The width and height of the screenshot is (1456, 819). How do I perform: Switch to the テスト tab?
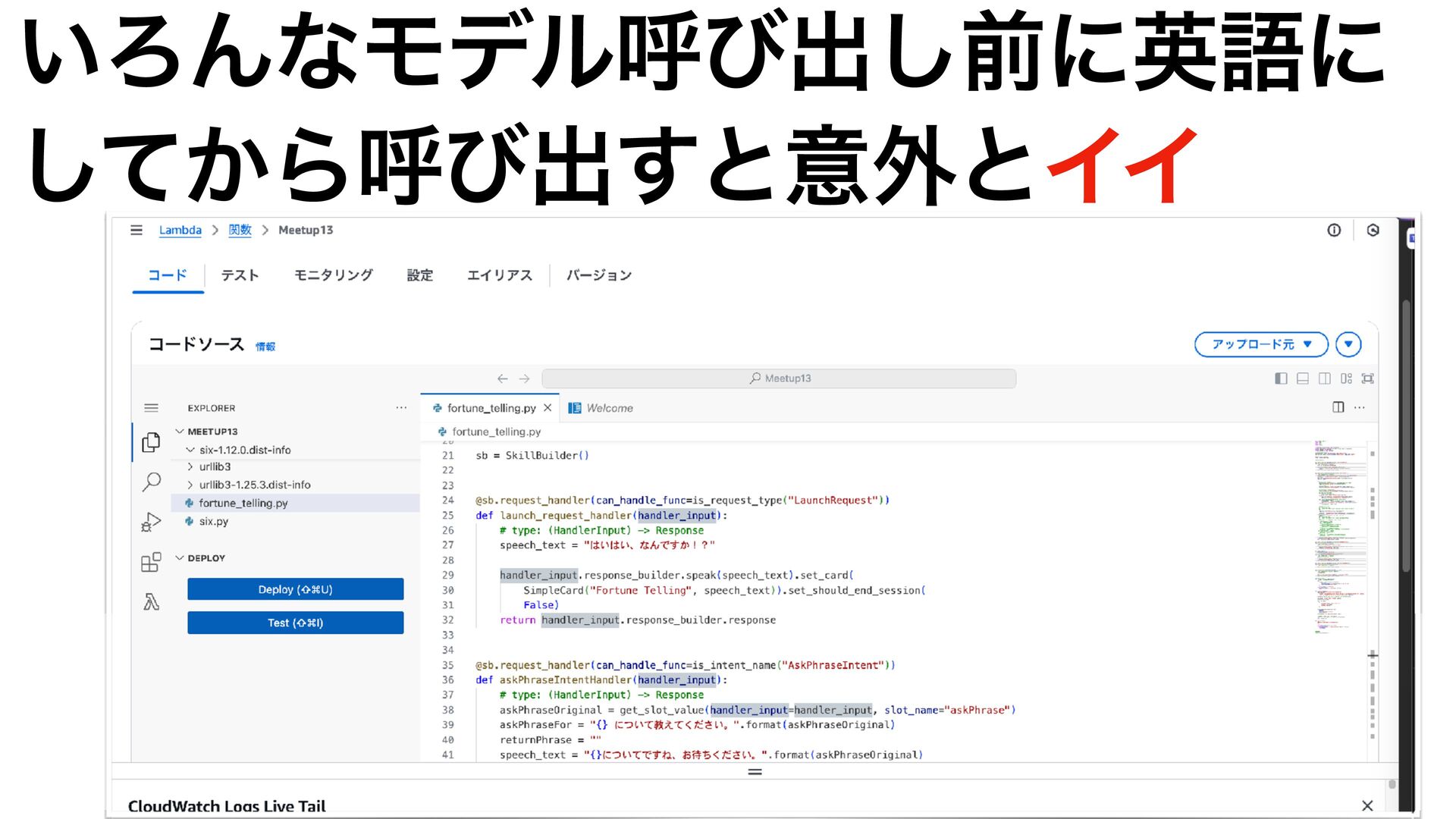click(x=240, y=275)
